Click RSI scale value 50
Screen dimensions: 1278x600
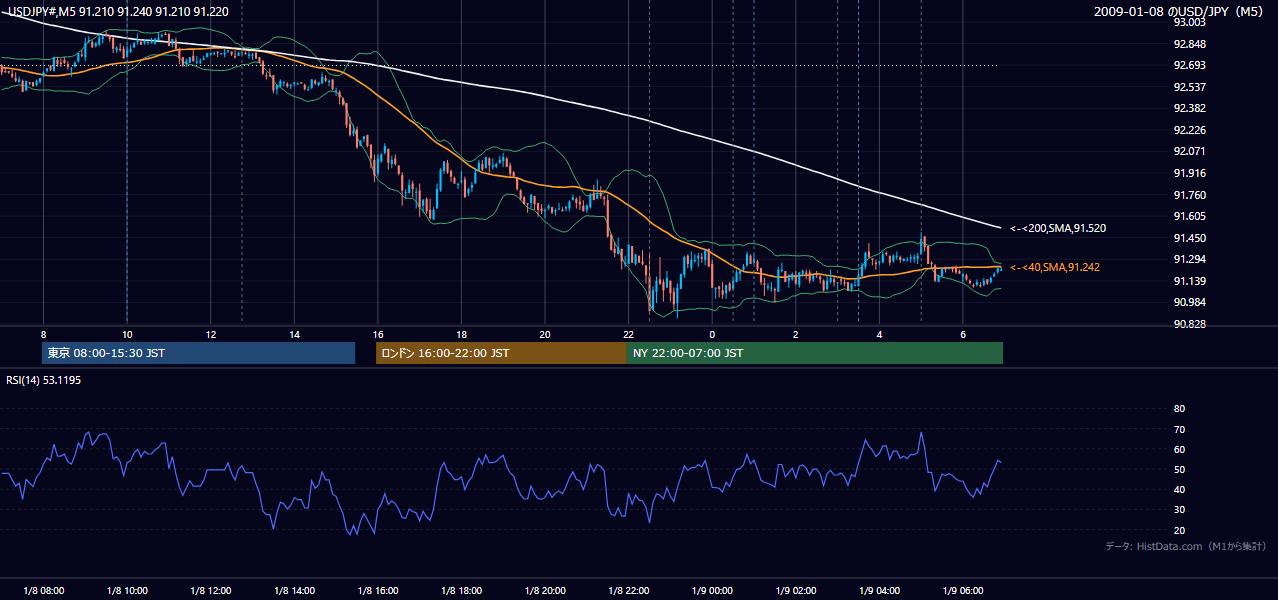(1179, 469)
